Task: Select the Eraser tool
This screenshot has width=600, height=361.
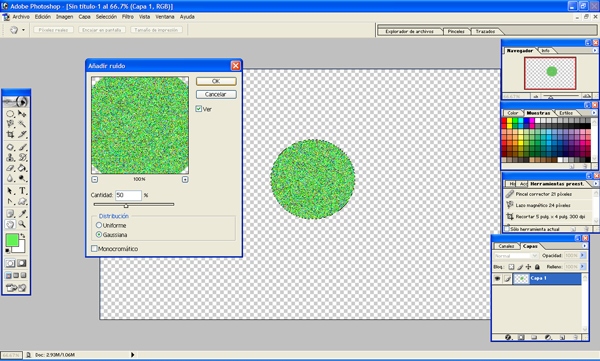Action: point(10,168)
